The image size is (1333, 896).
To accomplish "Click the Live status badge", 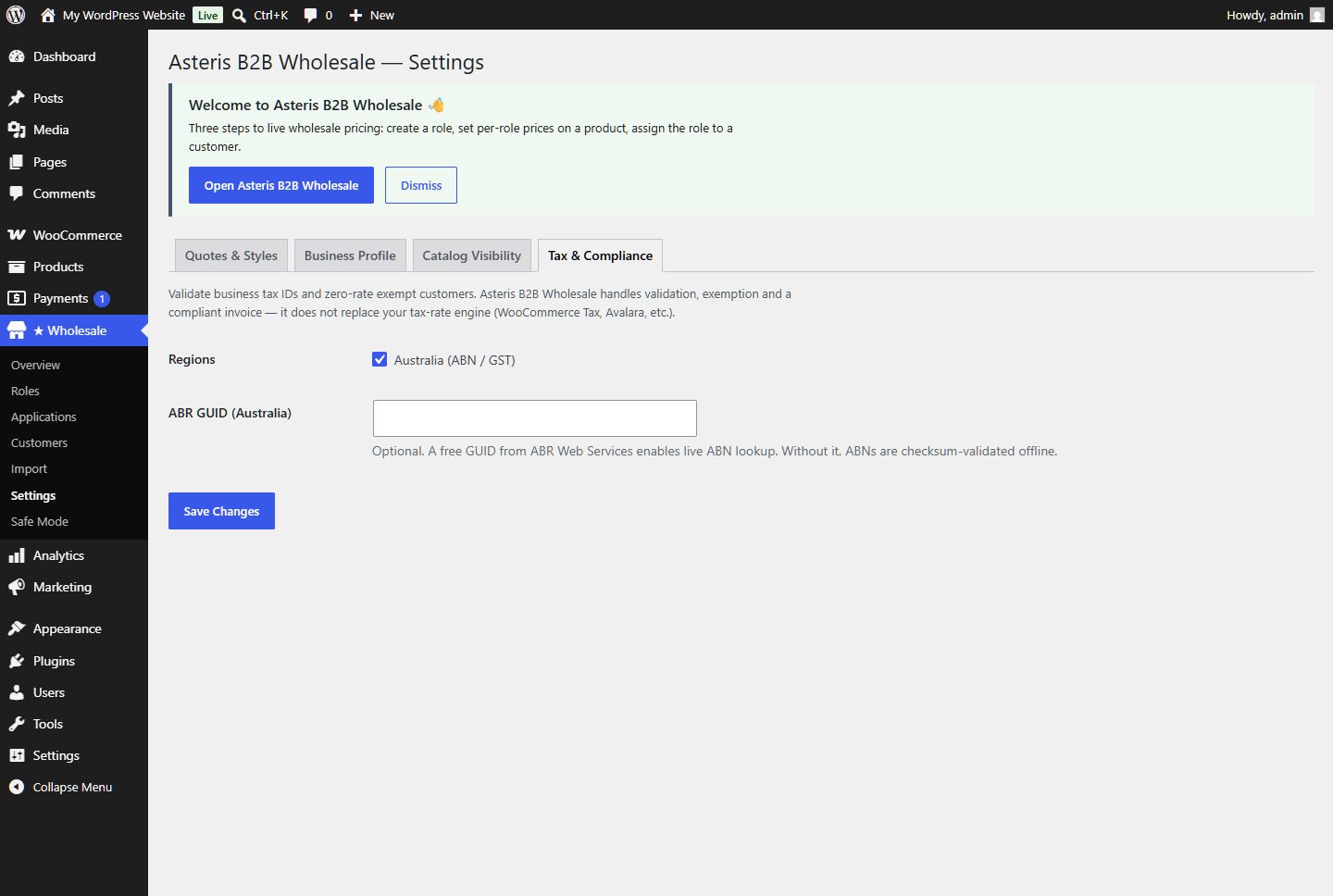I will (x=208, y=15).
